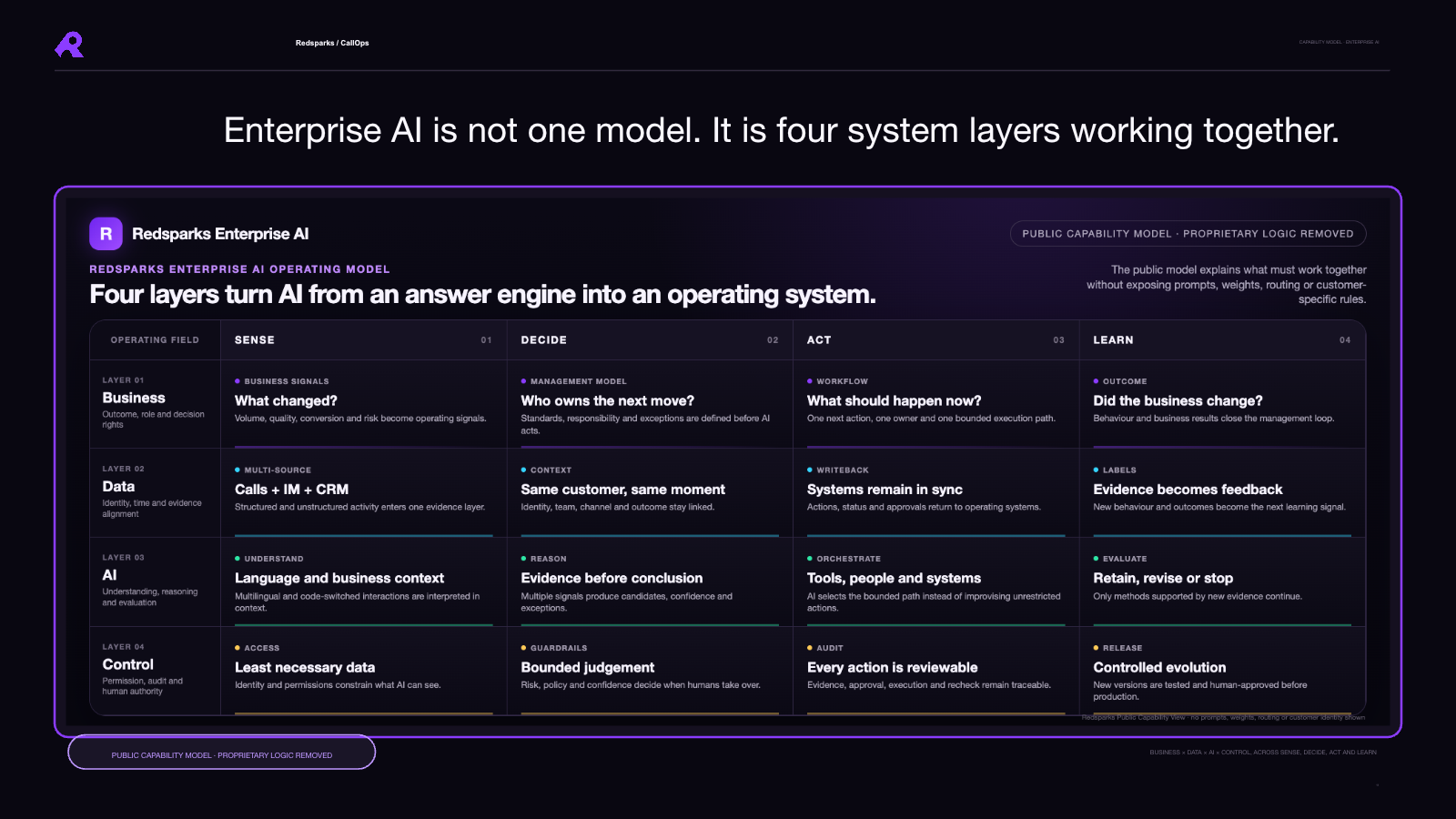Click the ACCESS tag label
This screenshot has width=1456, height=819.
tap(261, 648)
